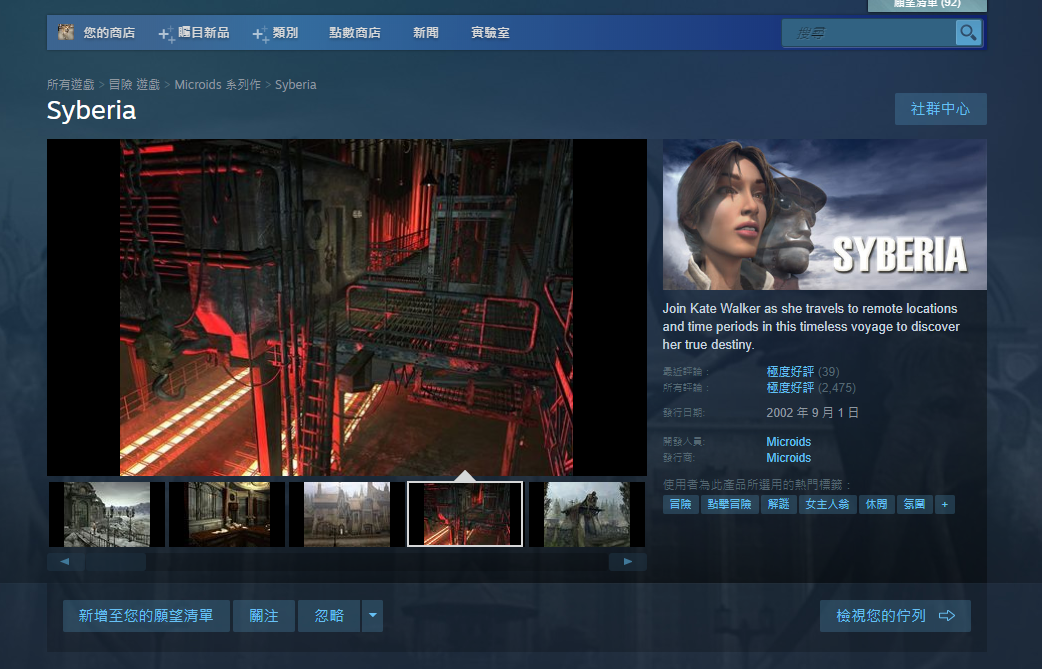This screenshot has width=1042, height=669.
Task: Click the plus icon beside 類別
Action: point(260,33)
